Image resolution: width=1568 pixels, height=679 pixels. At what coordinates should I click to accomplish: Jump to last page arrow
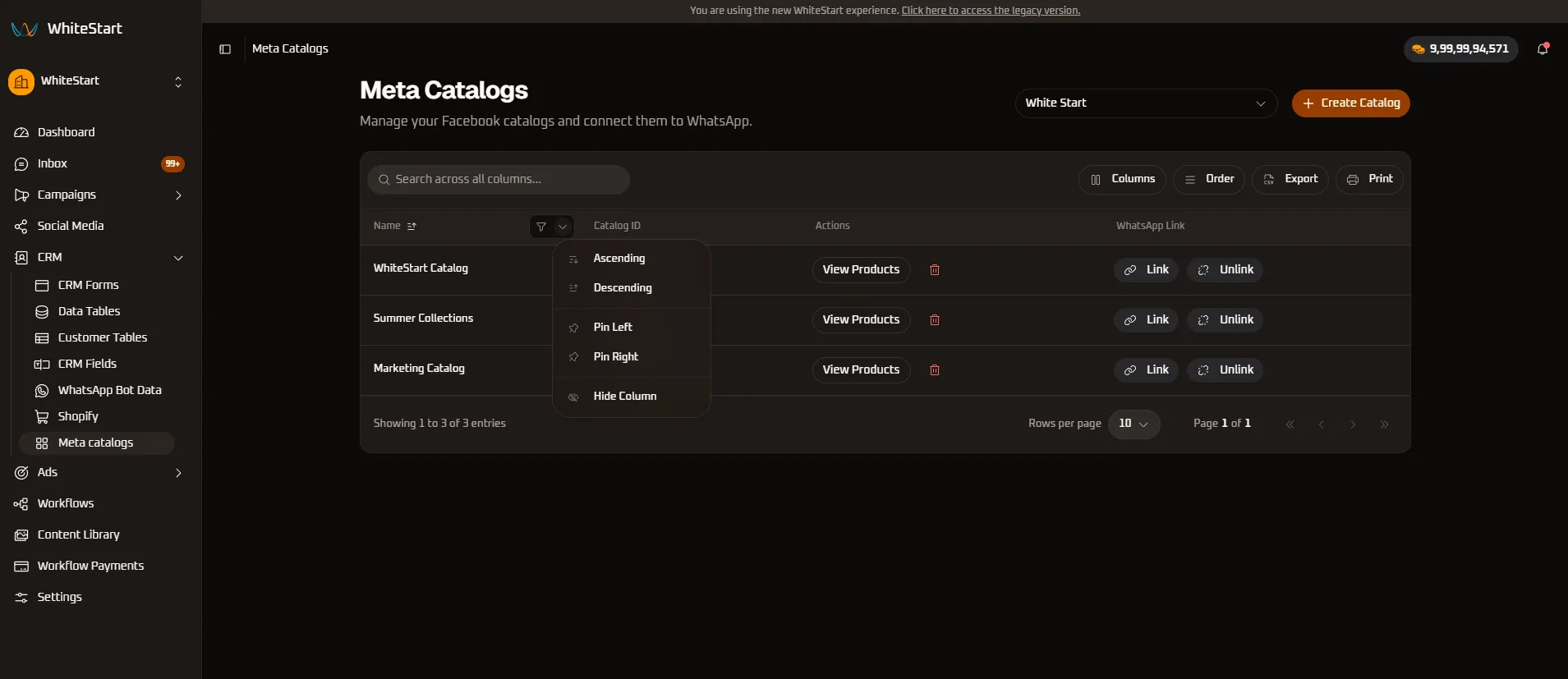(x=1384, y=424)
